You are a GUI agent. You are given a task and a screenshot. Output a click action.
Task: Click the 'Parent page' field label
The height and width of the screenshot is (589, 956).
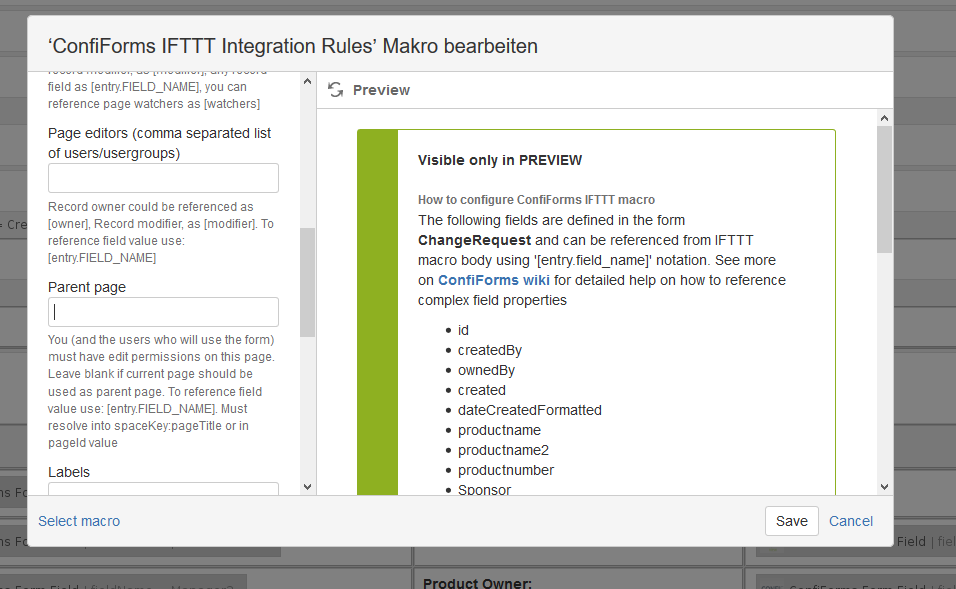tap(87, 287)
